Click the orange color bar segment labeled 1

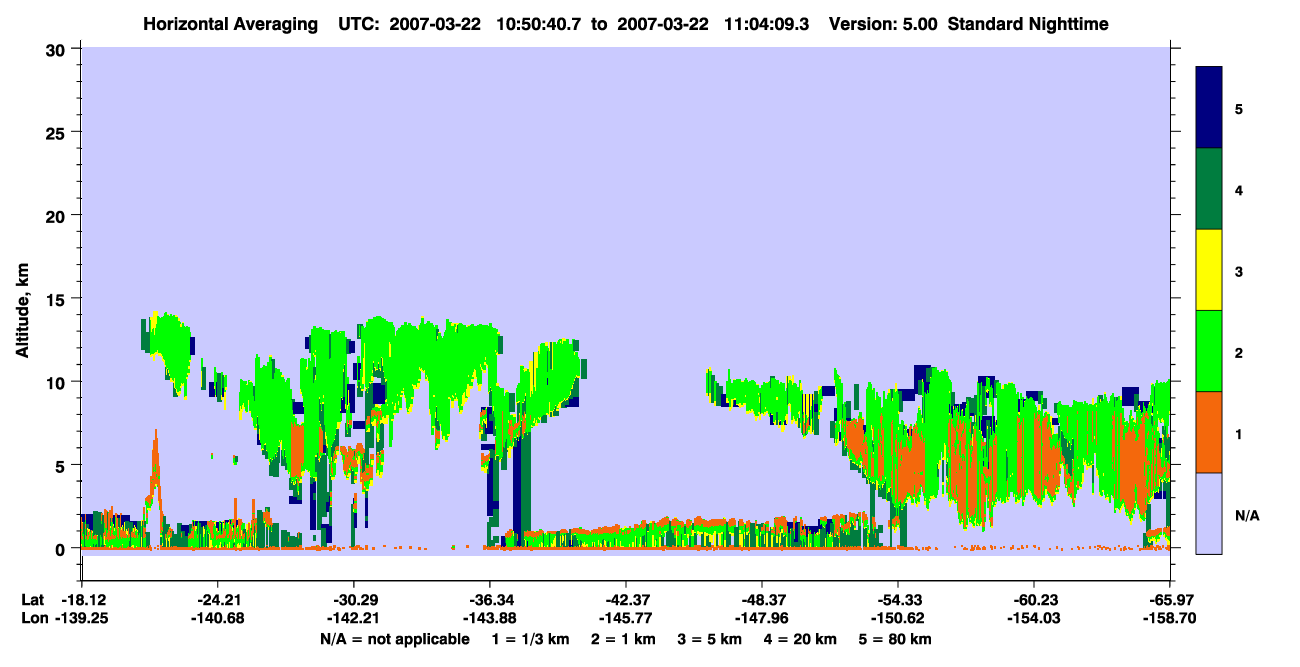coord(1209,432)
